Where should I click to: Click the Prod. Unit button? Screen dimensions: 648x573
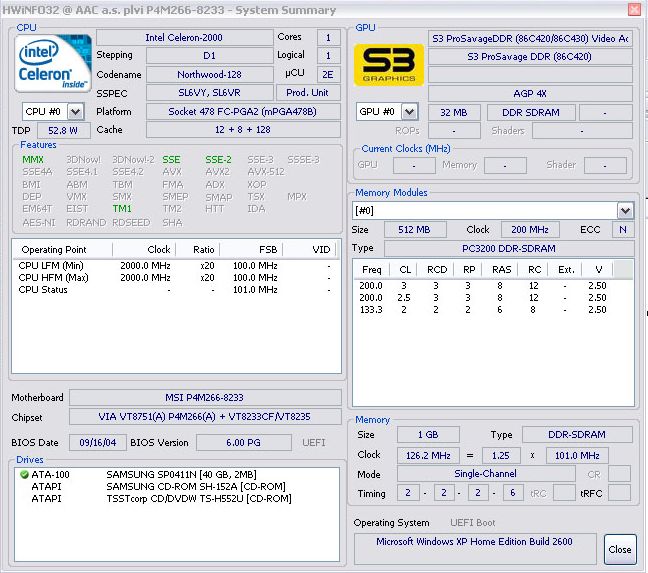(310, 93)
